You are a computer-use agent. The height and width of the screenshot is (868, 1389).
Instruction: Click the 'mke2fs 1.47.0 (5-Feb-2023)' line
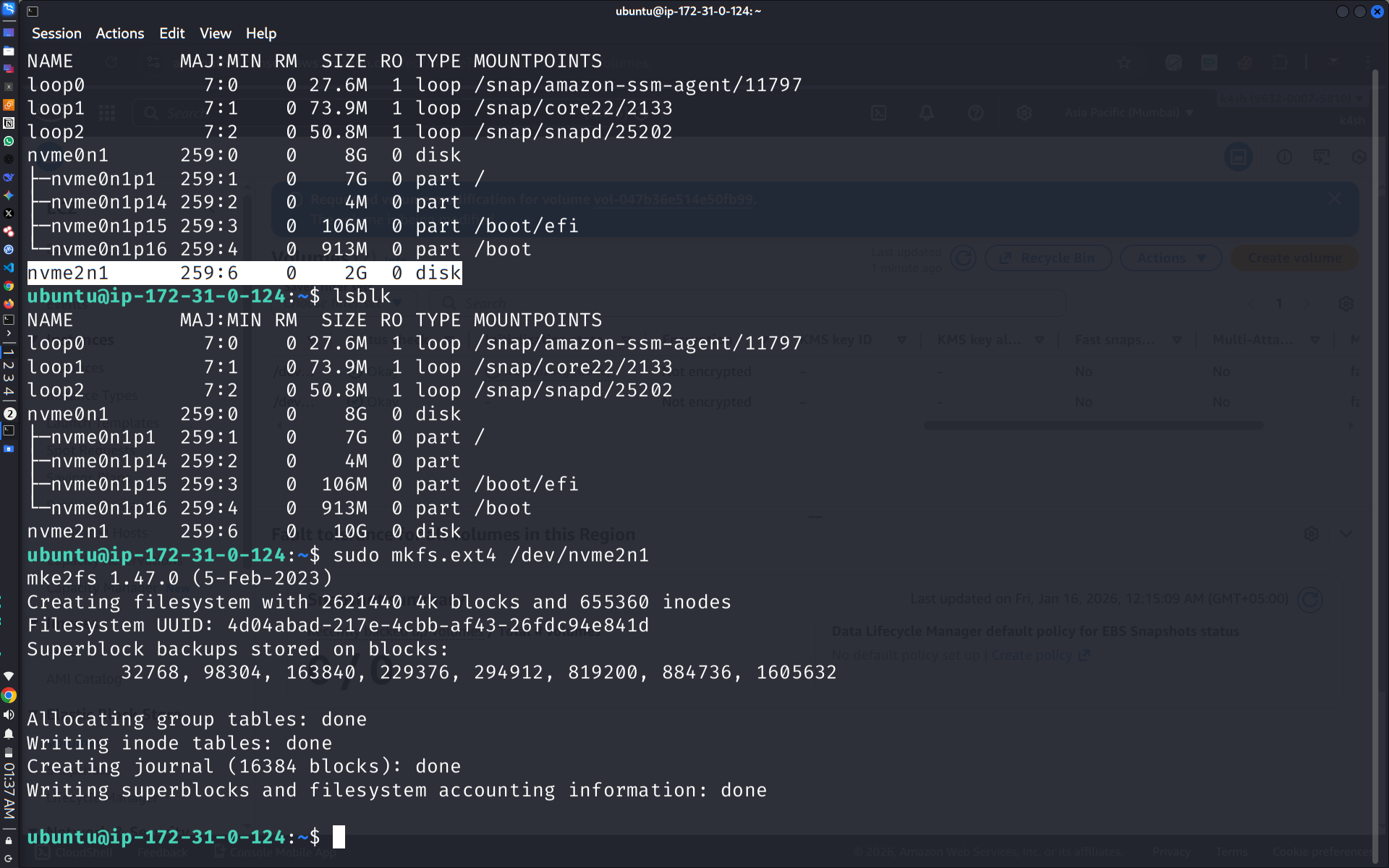click(x=179, y=579)
